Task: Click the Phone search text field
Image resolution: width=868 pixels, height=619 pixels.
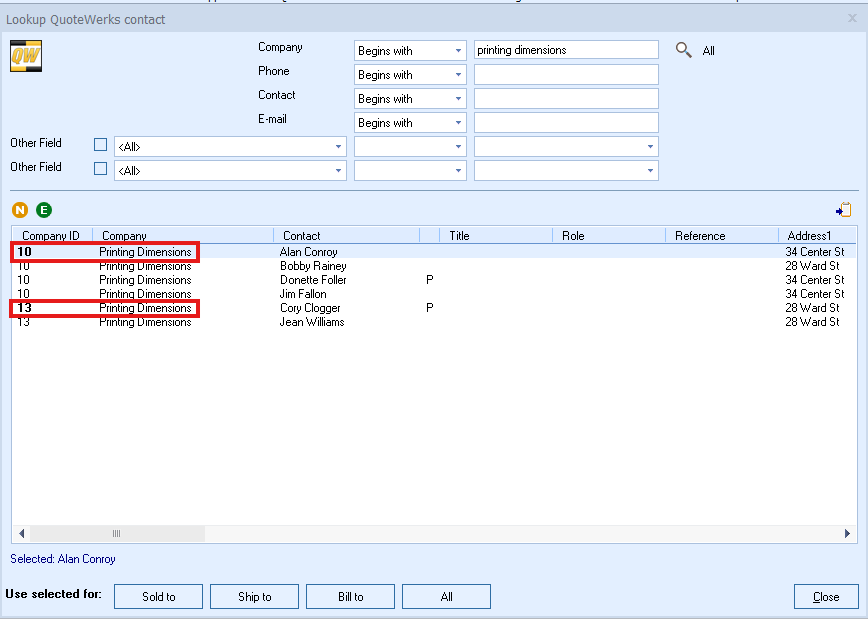Action: click(566, 75)
